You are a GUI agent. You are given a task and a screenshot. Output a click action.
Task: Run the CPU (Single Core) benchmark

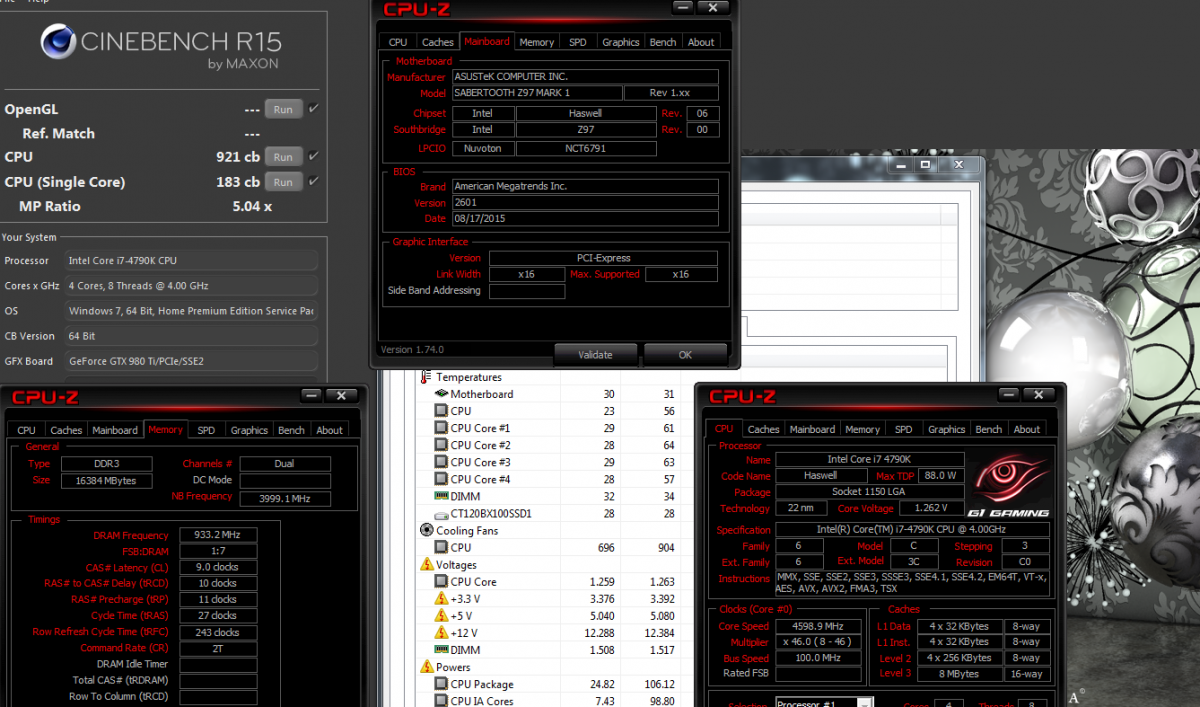283,182
